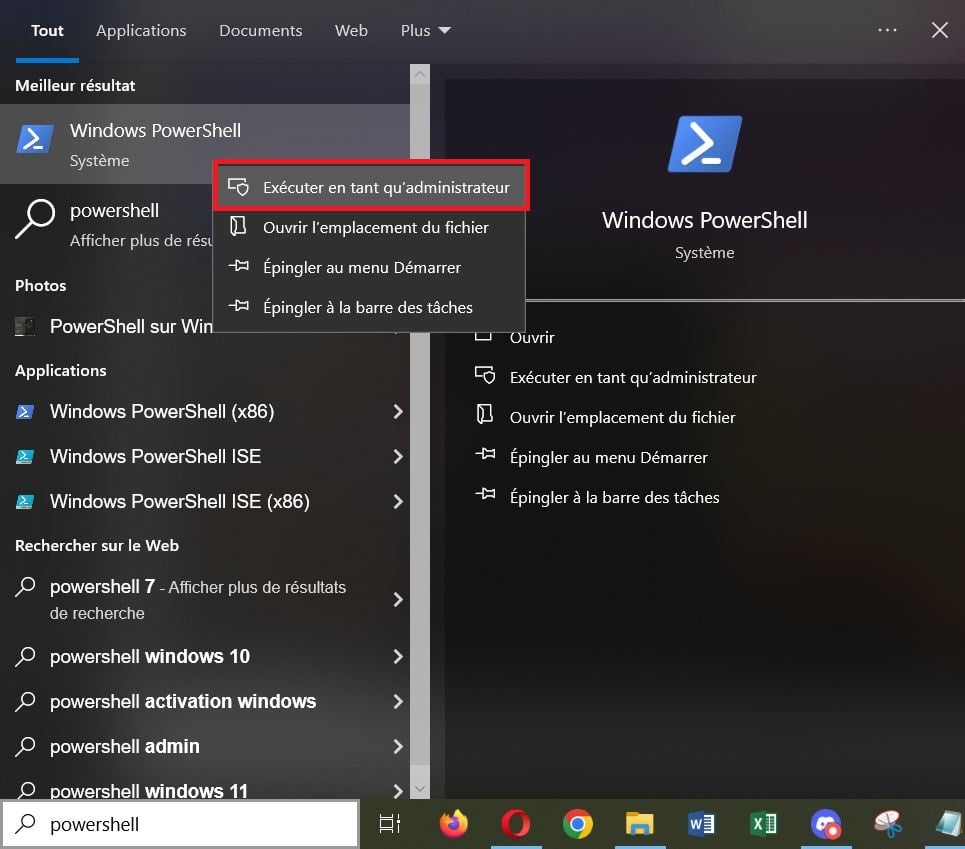This screenshot has width=965, height=849.
Task: Open Microsoft Excel from the taskbar
Action: coord(763,823)
